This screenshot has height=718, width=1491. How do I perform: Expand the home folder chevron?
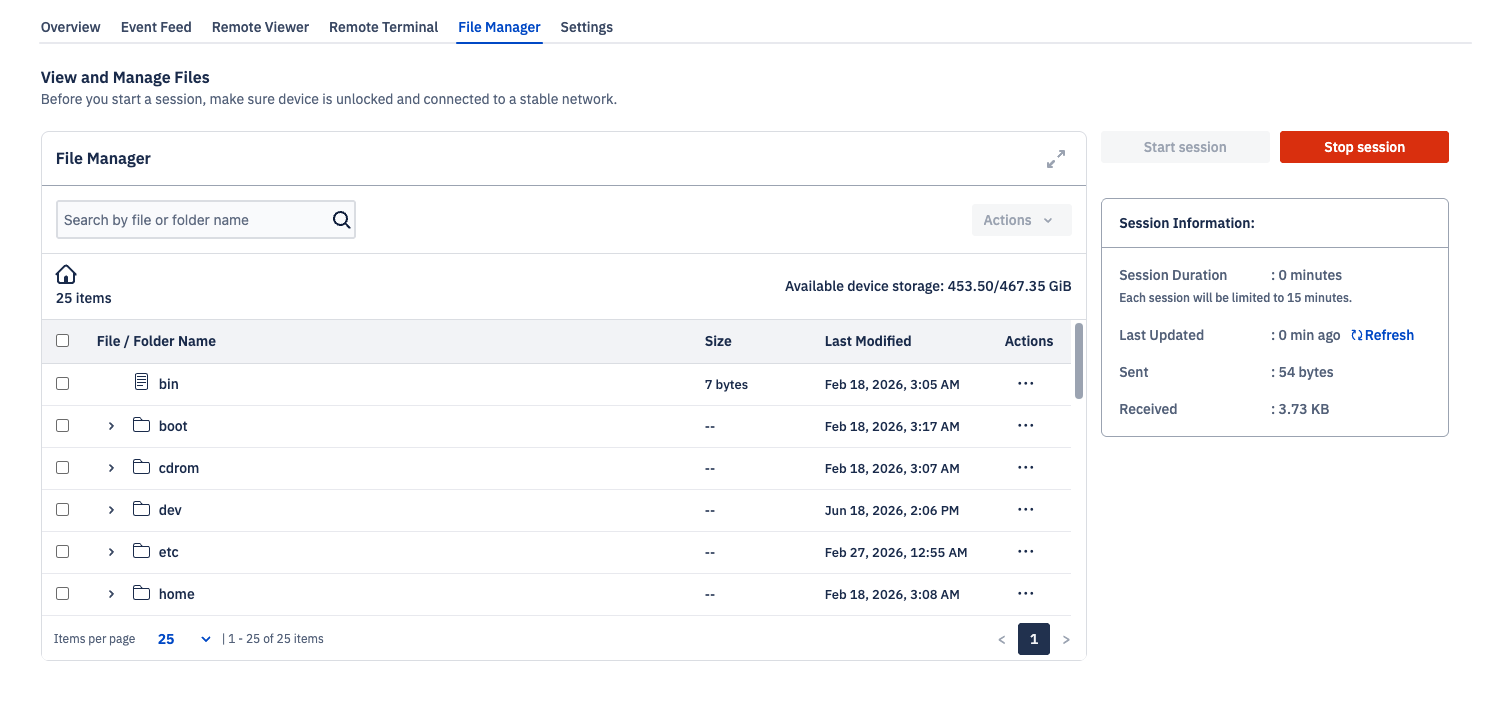pyautogui.click(x=111, y=594)
